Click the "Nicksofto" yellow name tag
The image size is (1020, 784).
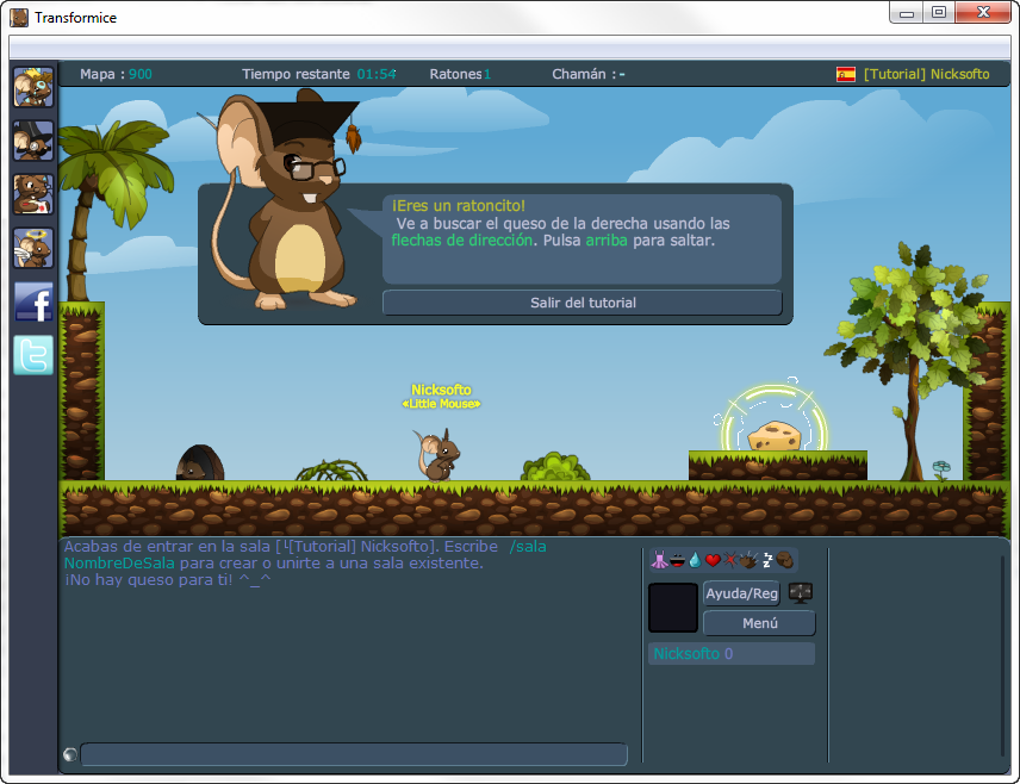pos(441,390)
